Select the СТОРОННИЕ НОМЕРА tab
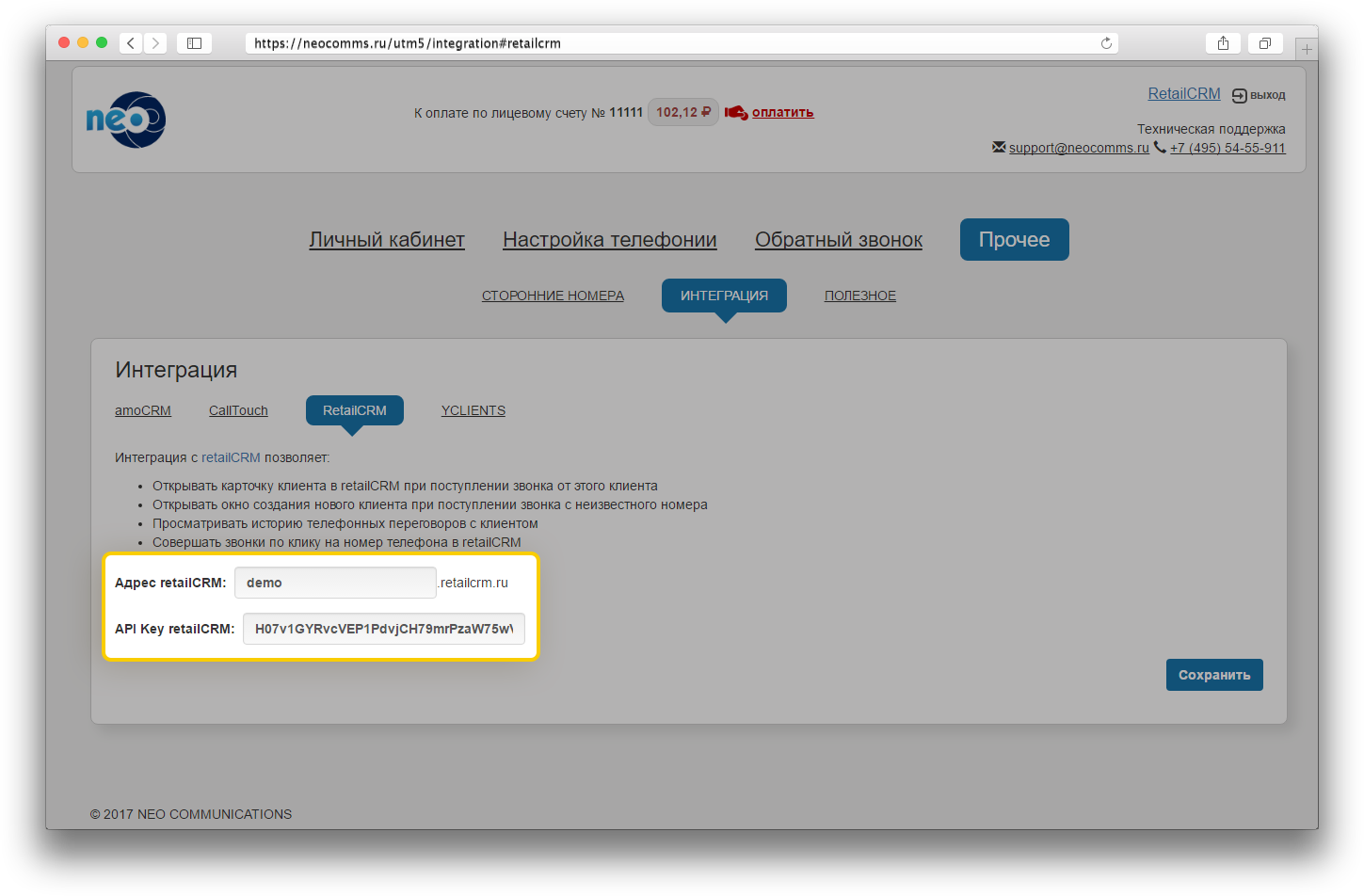Screen dimensions: 1364x896 [x=553, y=296]
